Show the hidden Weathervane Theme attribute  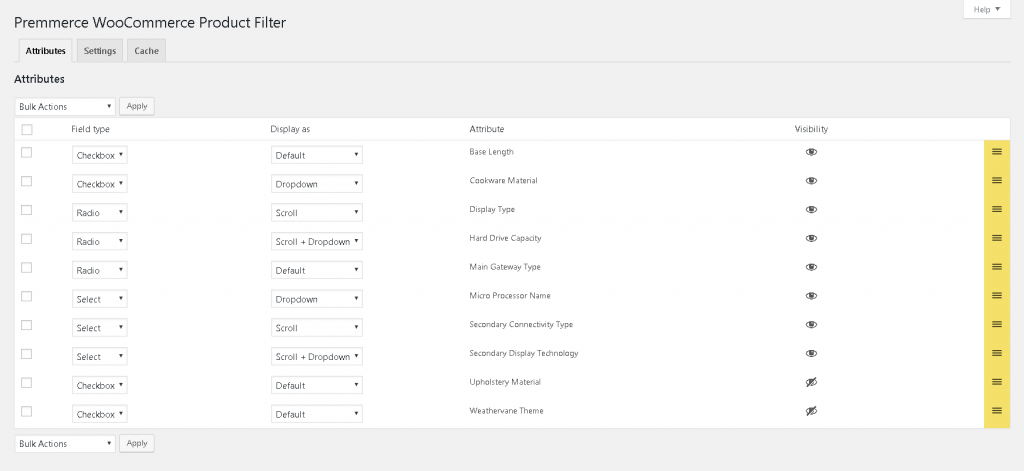811,411
